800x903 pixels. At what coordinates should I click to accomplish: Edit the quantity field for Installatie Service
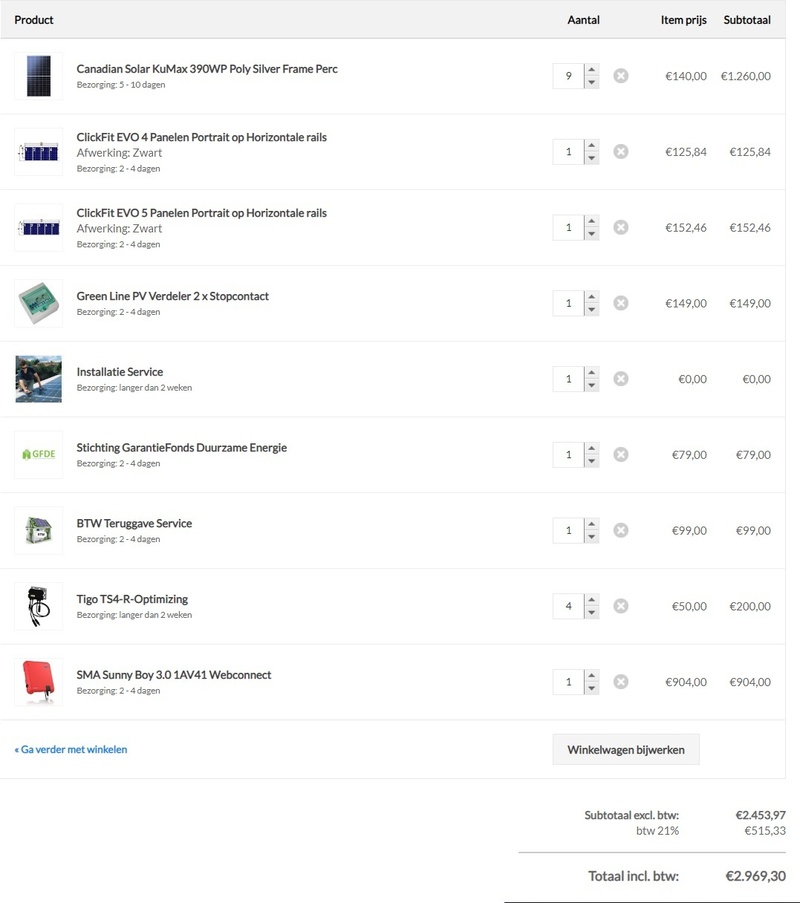coord(568,379)
